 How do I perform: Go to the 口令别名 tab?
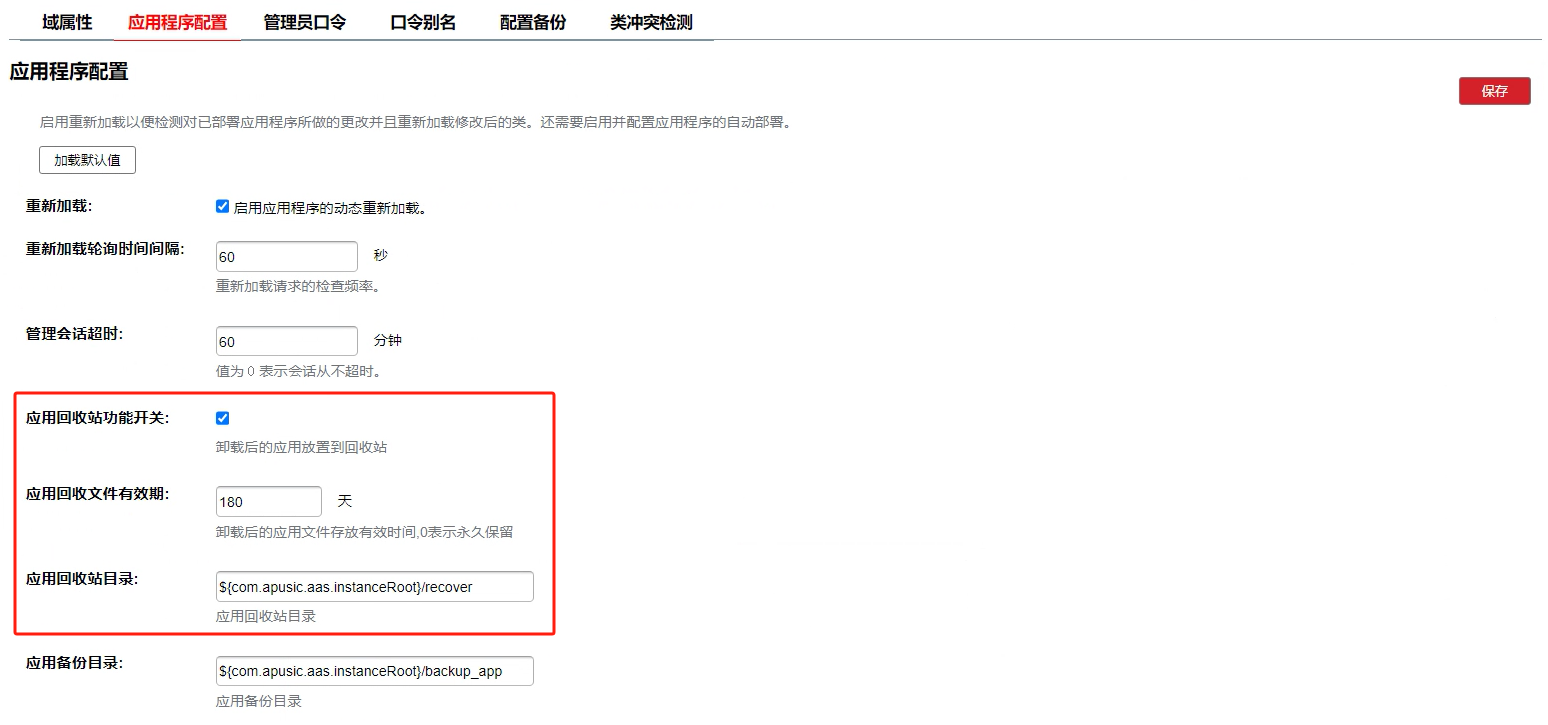point(423,22)
